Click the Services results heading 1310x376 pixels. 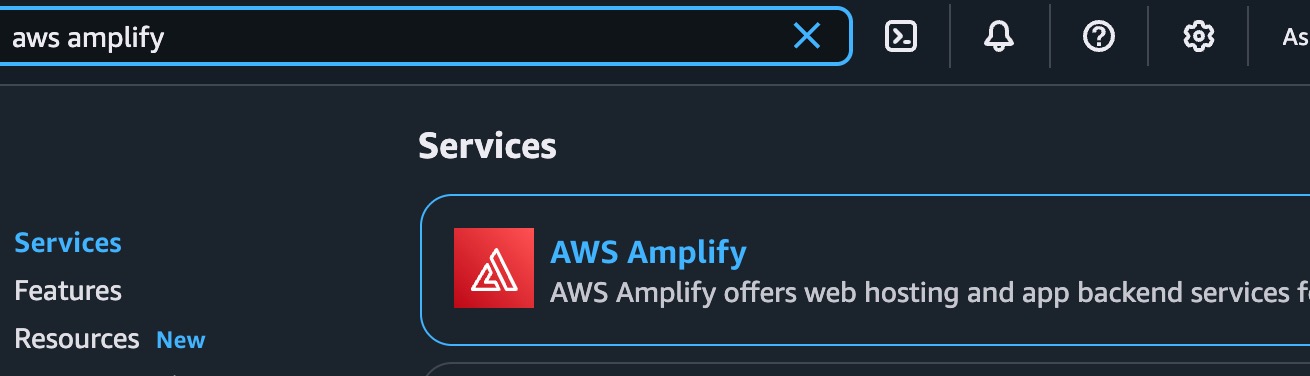point(487,146)
